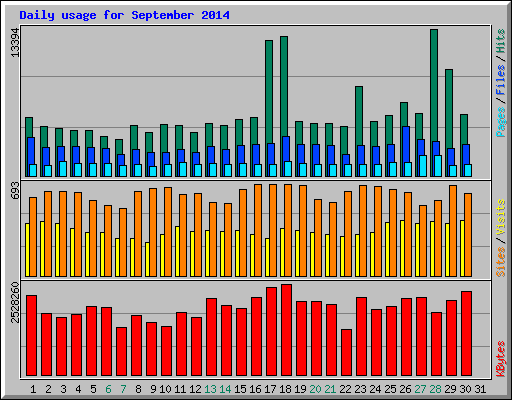
Task: Click the green Hits bar for day 7
Action: click(119, 147)
